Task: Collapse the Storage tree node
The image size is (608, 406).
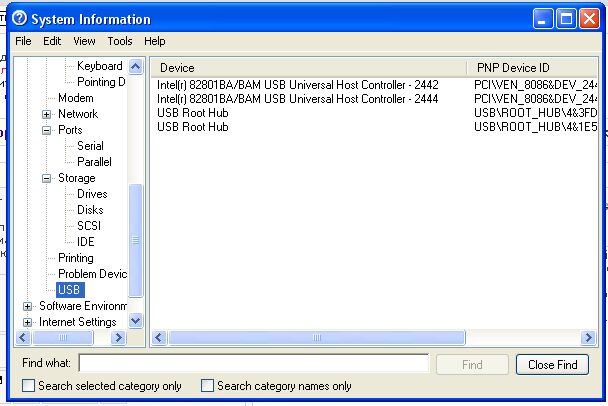Action: tap(46, 178)
